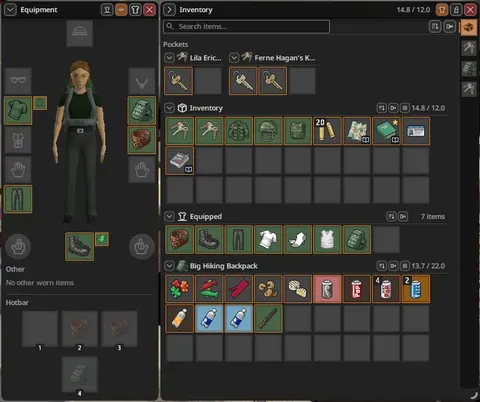Screen dimensions: 480x402
Task: Select the white socks in Equipped section
Action: click(298, 239)
